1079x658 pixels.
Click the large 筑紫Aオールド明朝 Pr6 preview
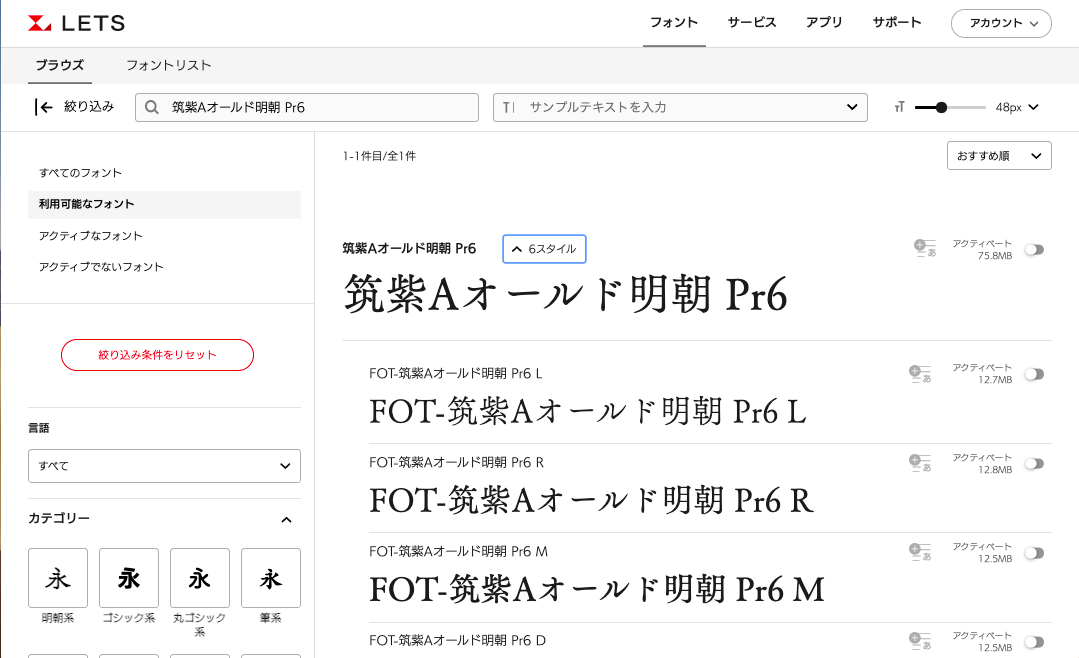[566, 294]
